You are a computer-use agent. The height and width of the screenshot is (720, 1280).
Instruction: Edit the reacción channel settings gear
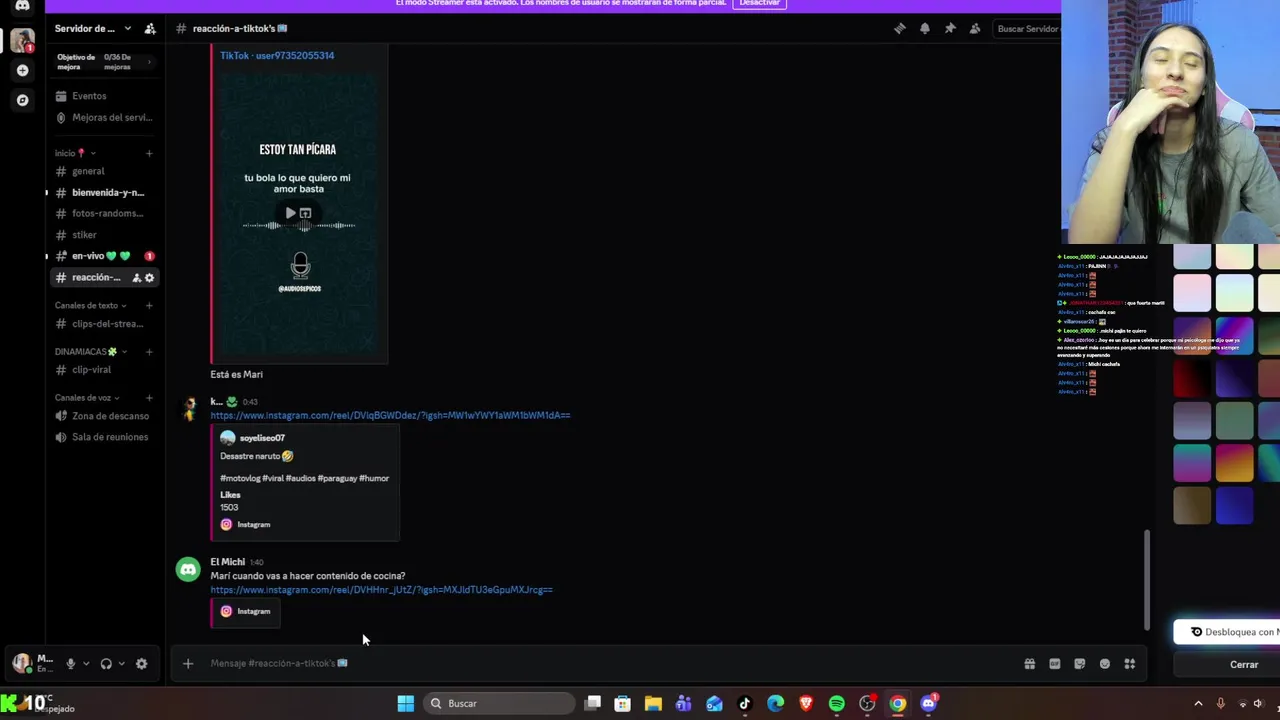150,278
